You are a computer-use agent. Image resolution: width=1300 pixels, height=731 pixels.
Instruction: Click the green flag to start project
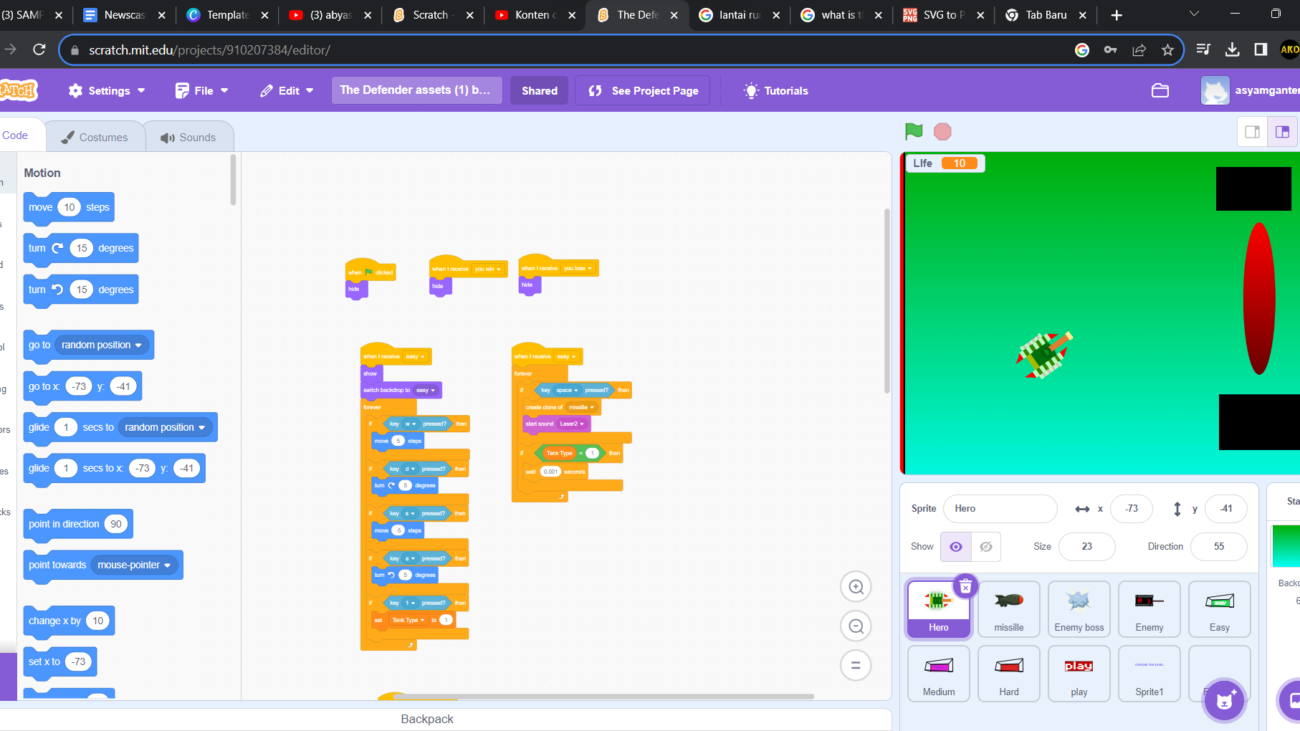[x=913, y=131]
